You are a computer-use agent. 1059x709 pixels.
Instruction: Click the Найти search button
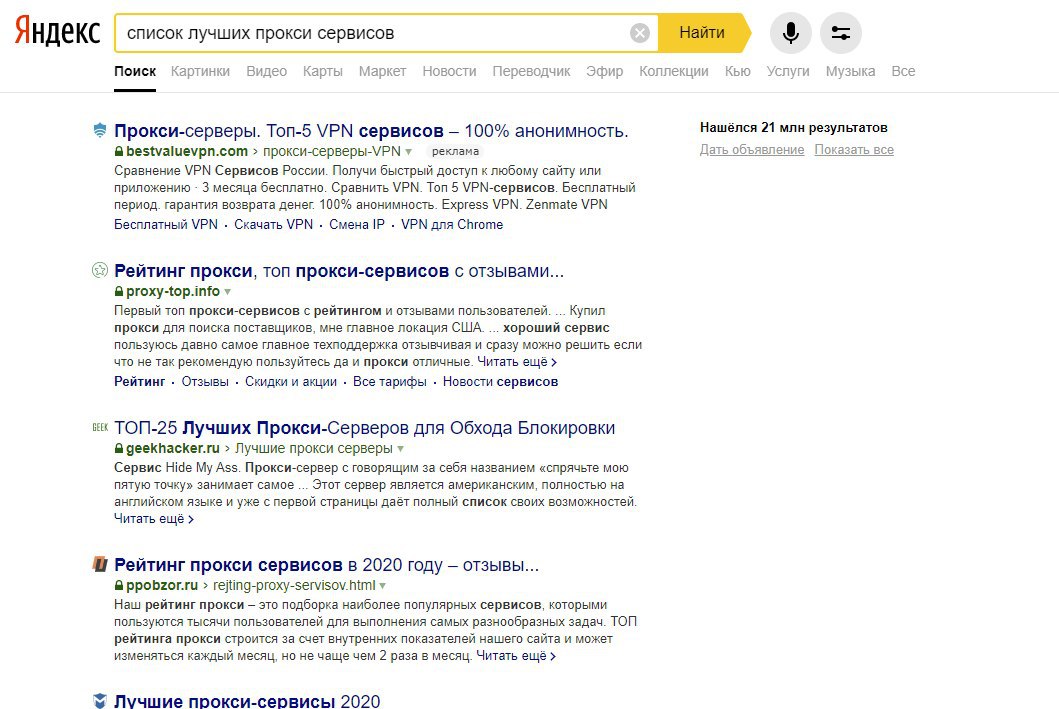click(703, 32)
